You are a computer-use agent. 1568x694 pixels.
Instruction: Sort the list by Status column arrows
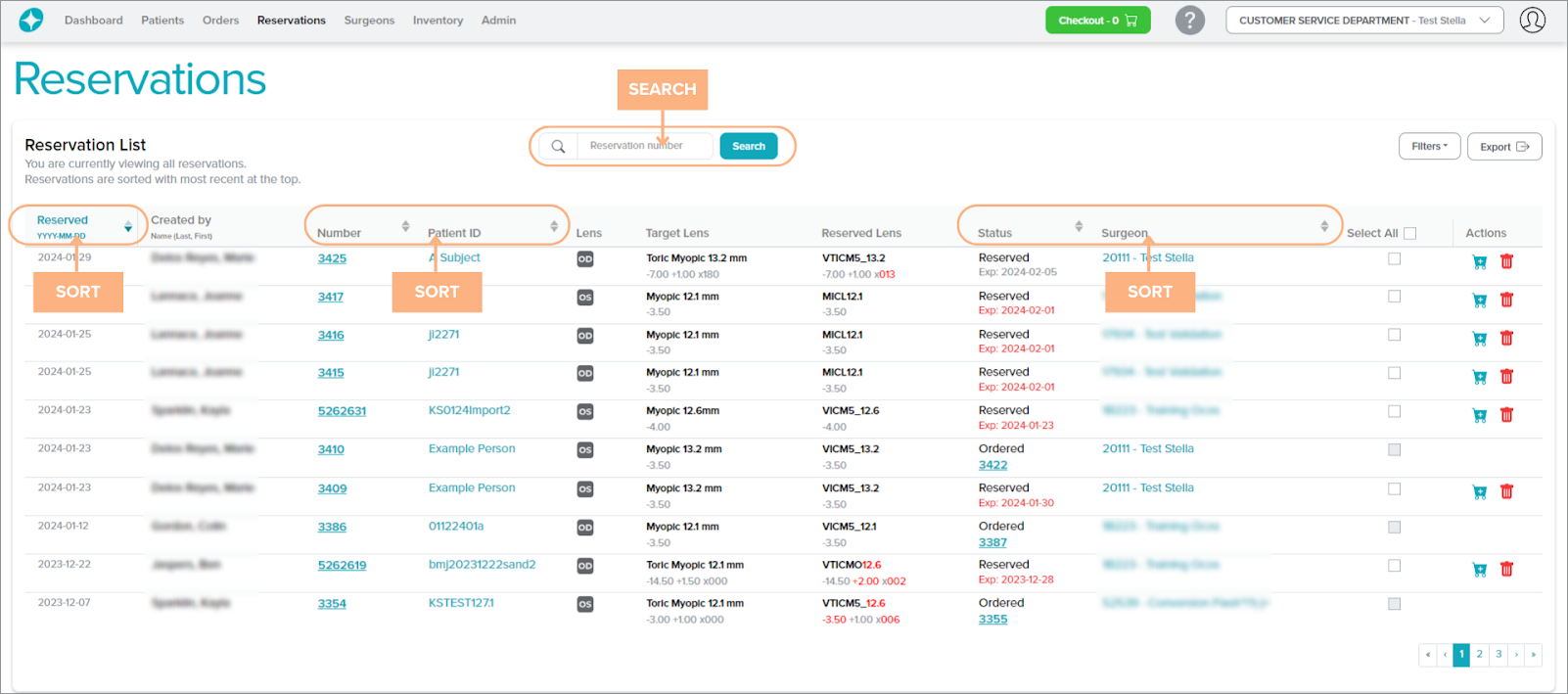pyautogui.click(x=1079, y=227)
